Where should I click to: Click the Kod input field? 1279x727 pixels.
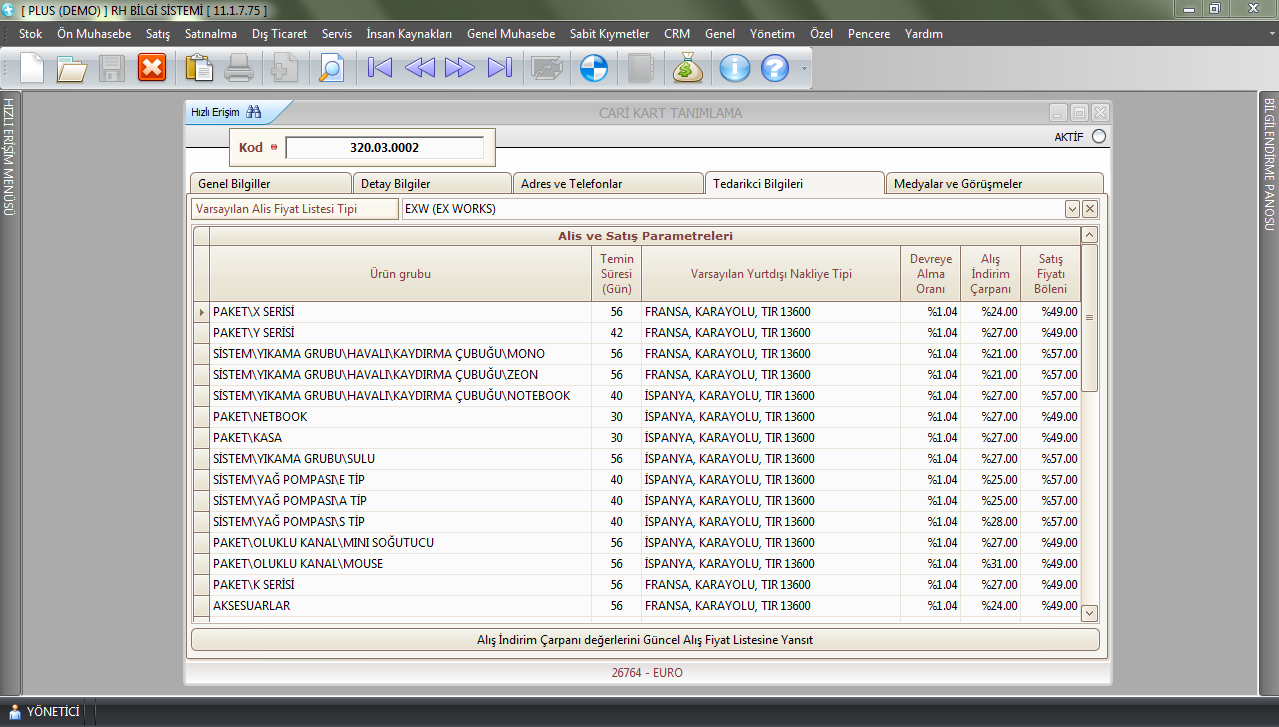click(x=384, y=148)
